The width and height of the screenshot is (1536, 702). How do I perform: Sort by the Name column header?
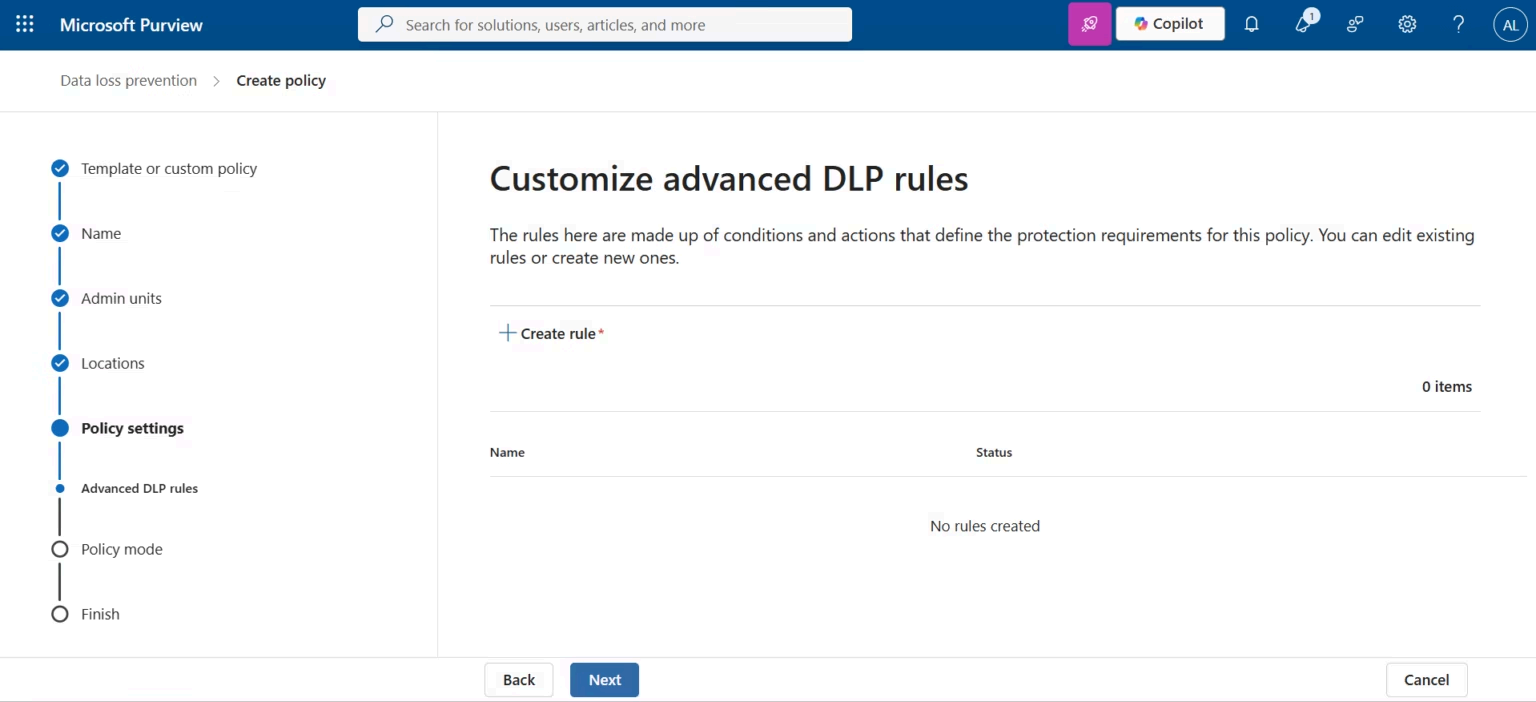[507, 452]
